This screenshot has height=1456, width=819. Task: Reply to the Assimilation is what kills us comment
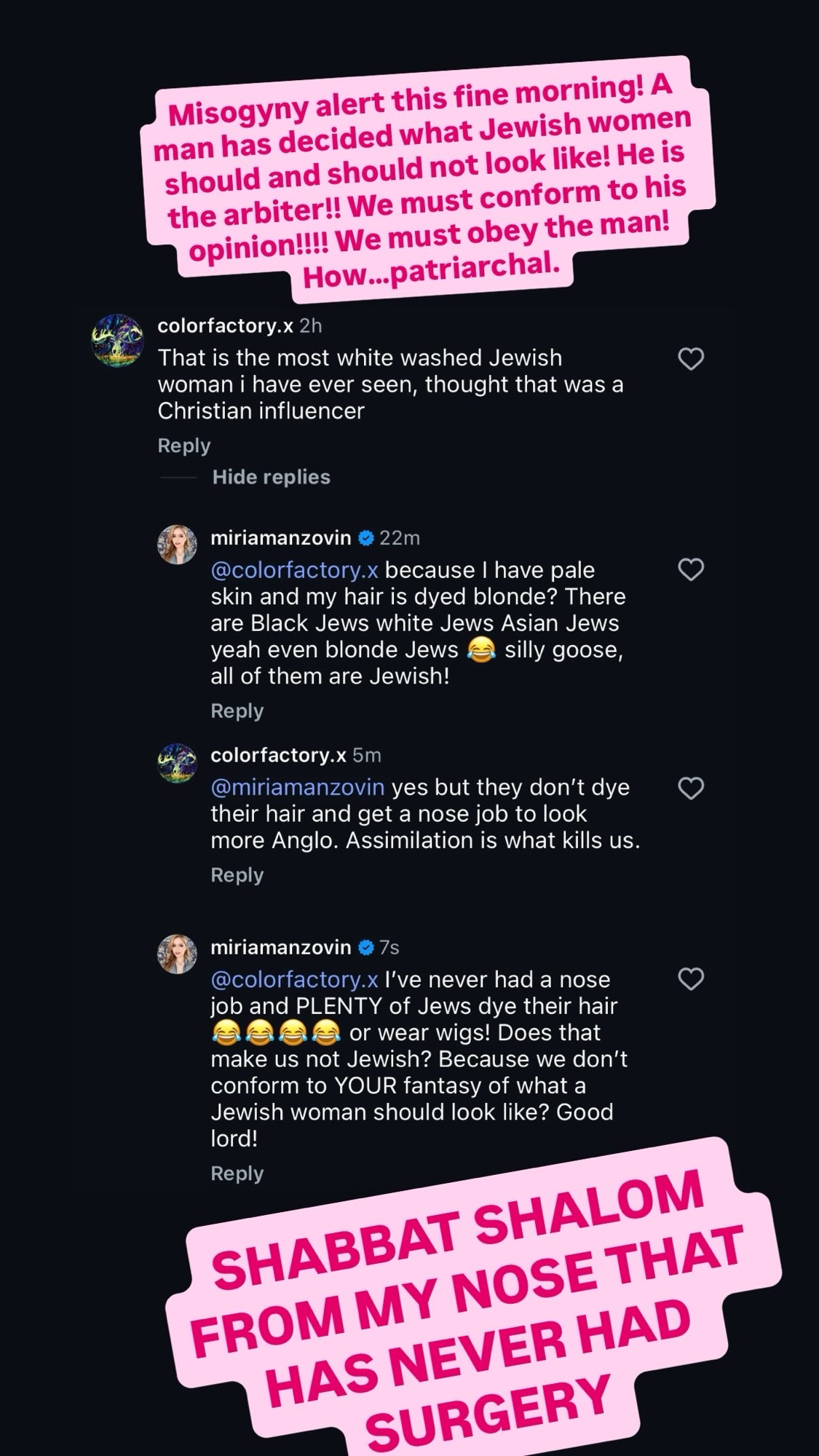click(x=237, y=875)
